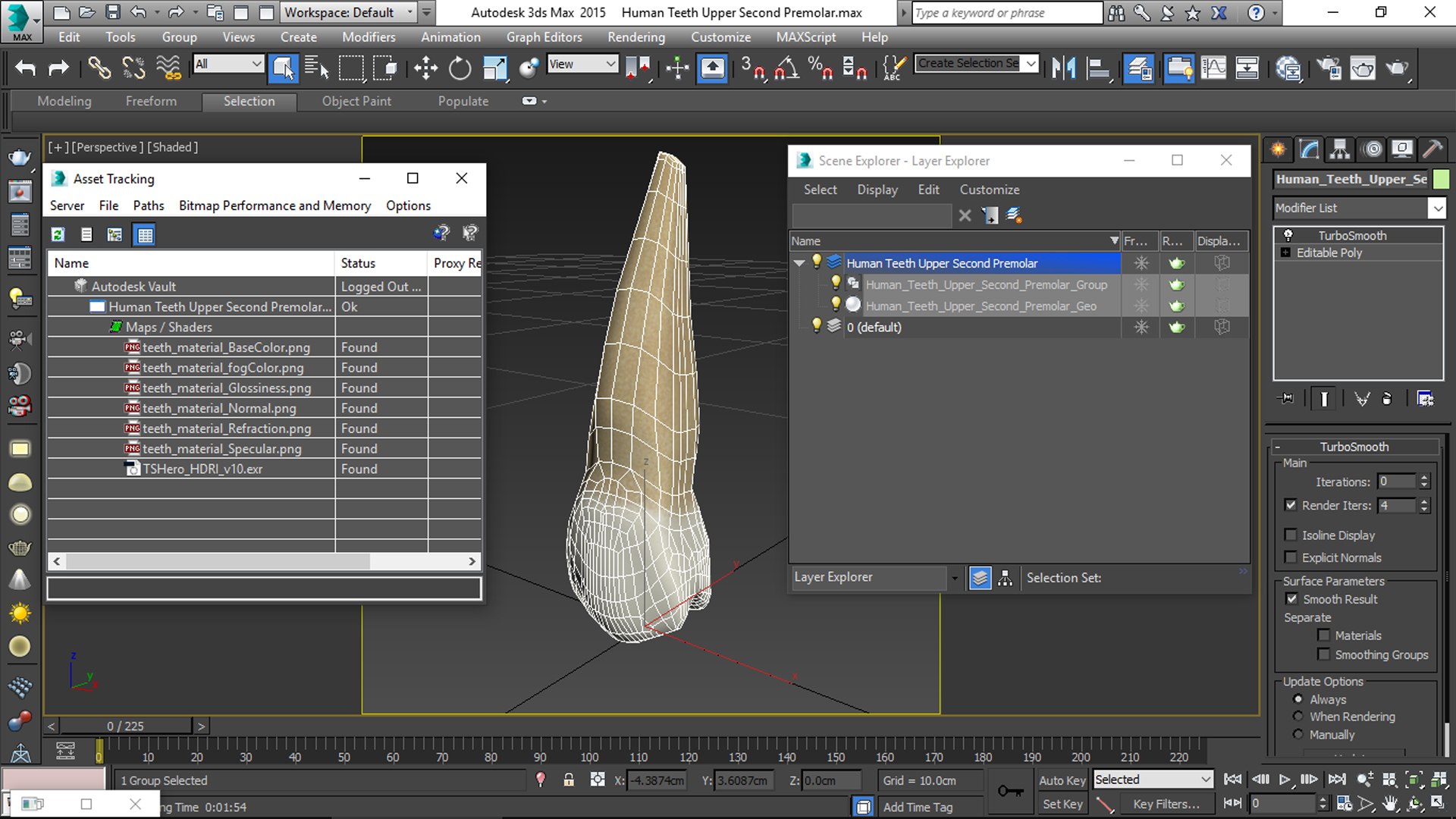This screenshot has width=1456, height=819.
Task: Click the object color swatch
Action: [x=1441, y=179]
